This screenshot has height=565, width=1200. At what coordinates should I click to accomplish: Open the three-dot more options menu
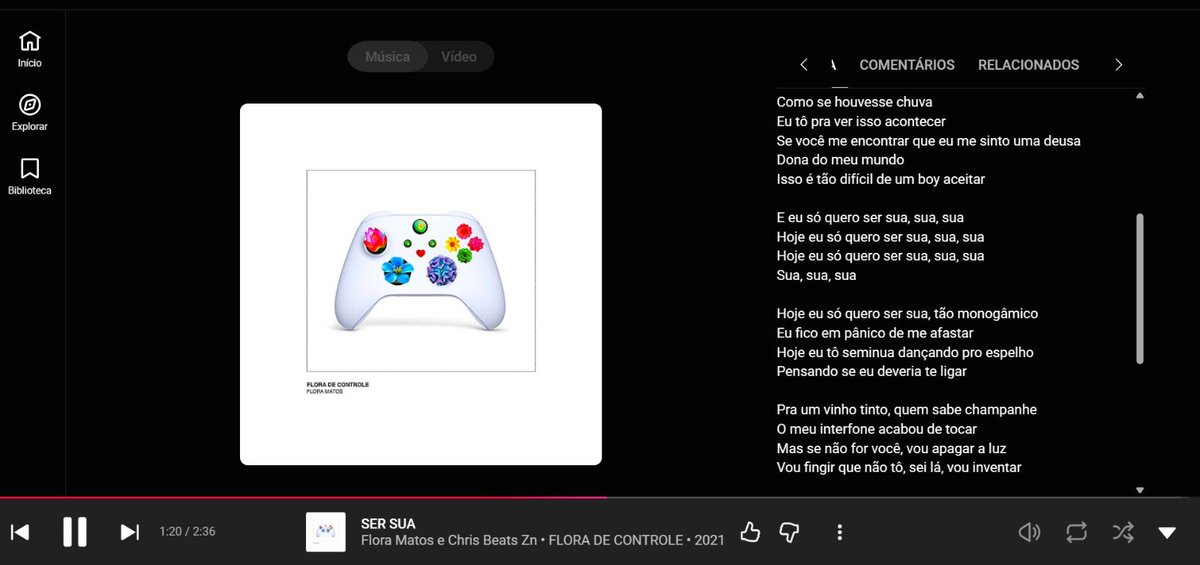tap(840, 532)
